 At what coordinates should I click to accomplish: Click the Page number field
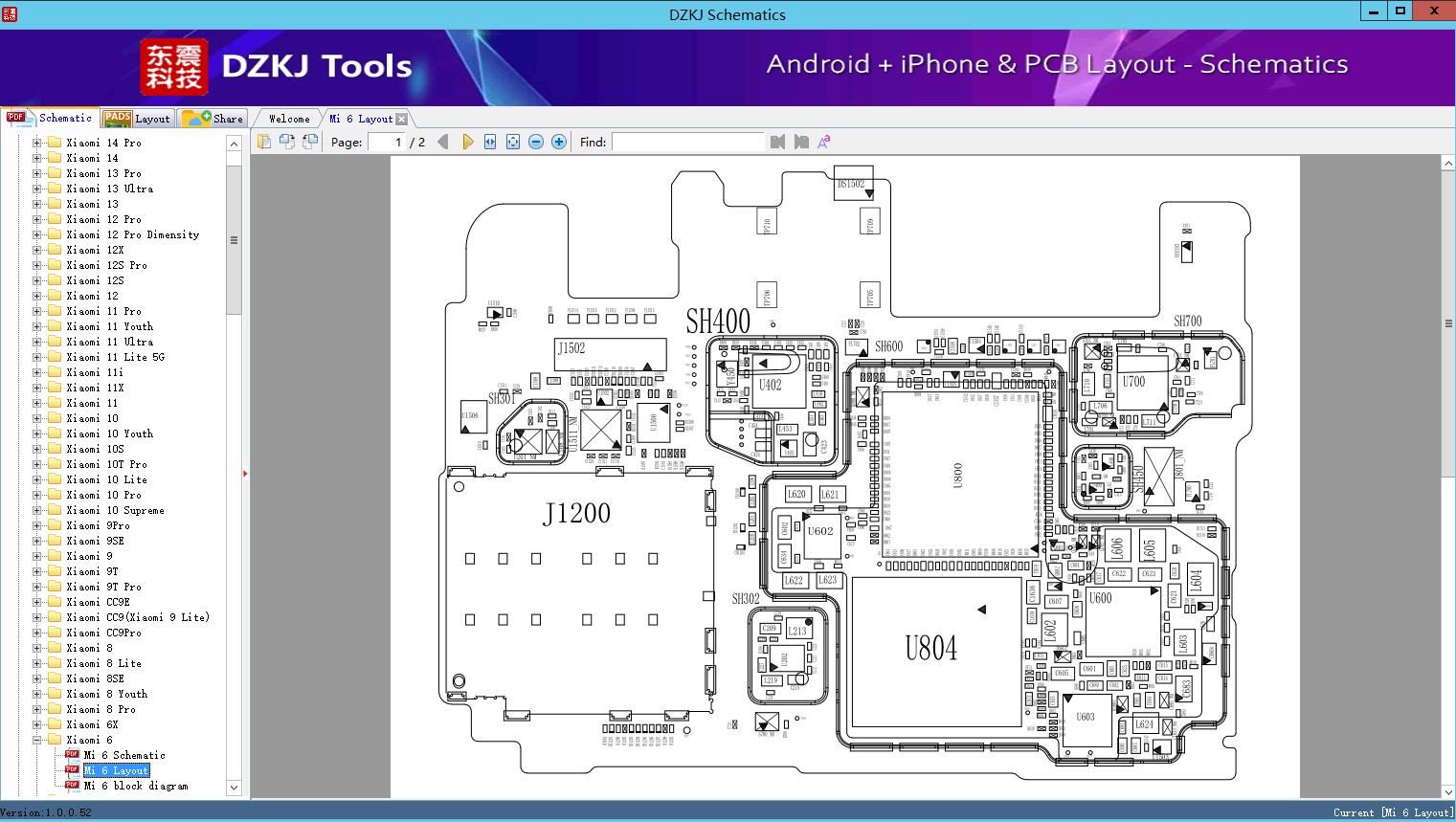click(387, 142)
